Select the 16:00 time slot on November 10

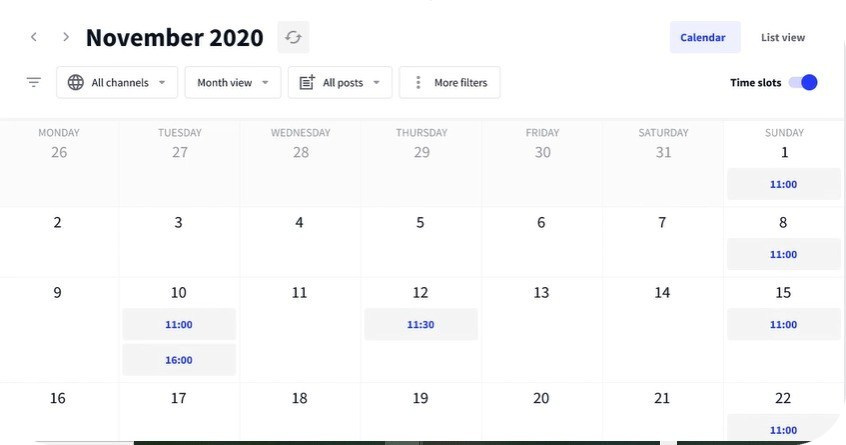pos(179,360)
